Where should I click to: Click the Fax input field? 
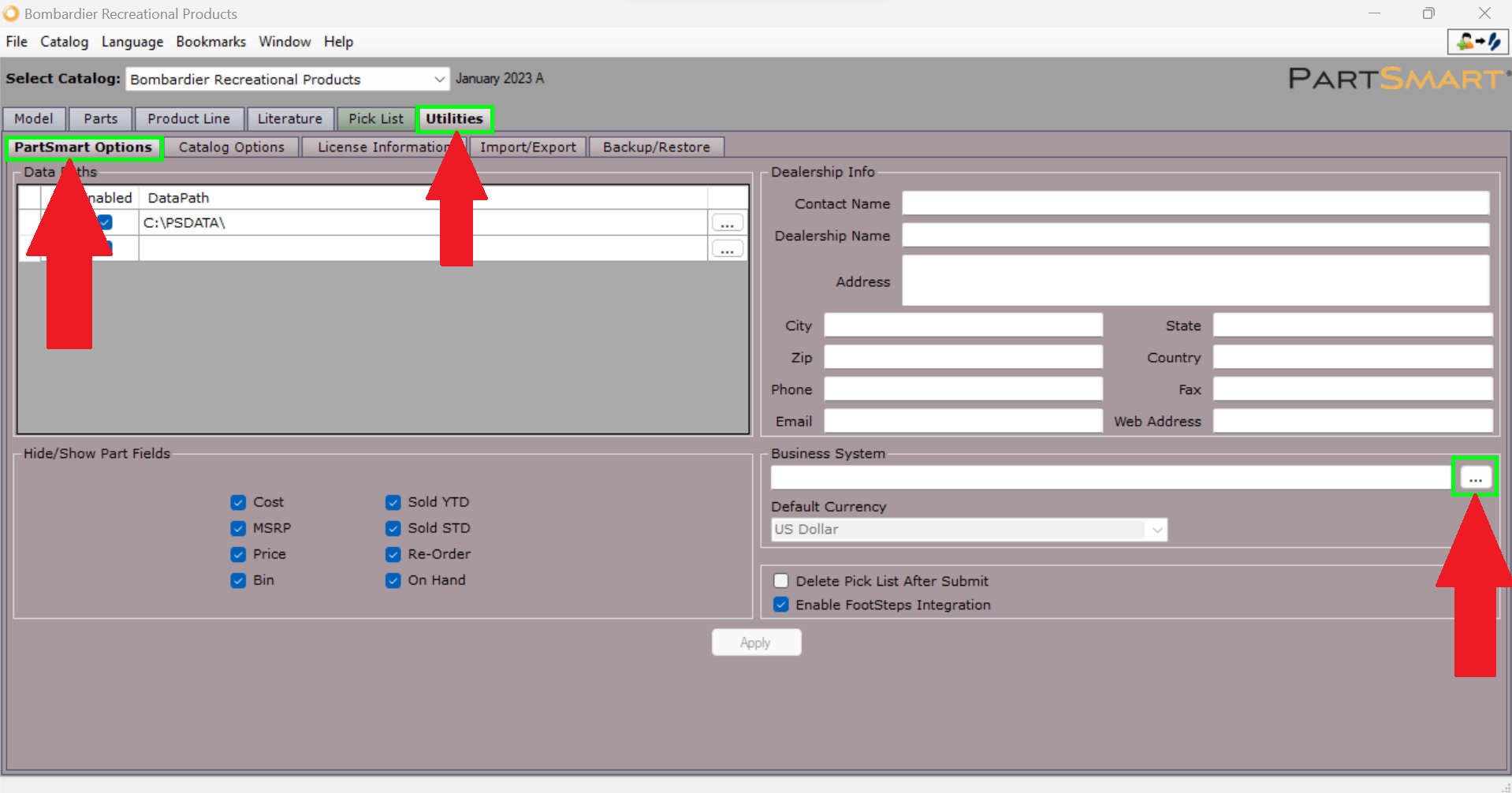coord(1353,389)
